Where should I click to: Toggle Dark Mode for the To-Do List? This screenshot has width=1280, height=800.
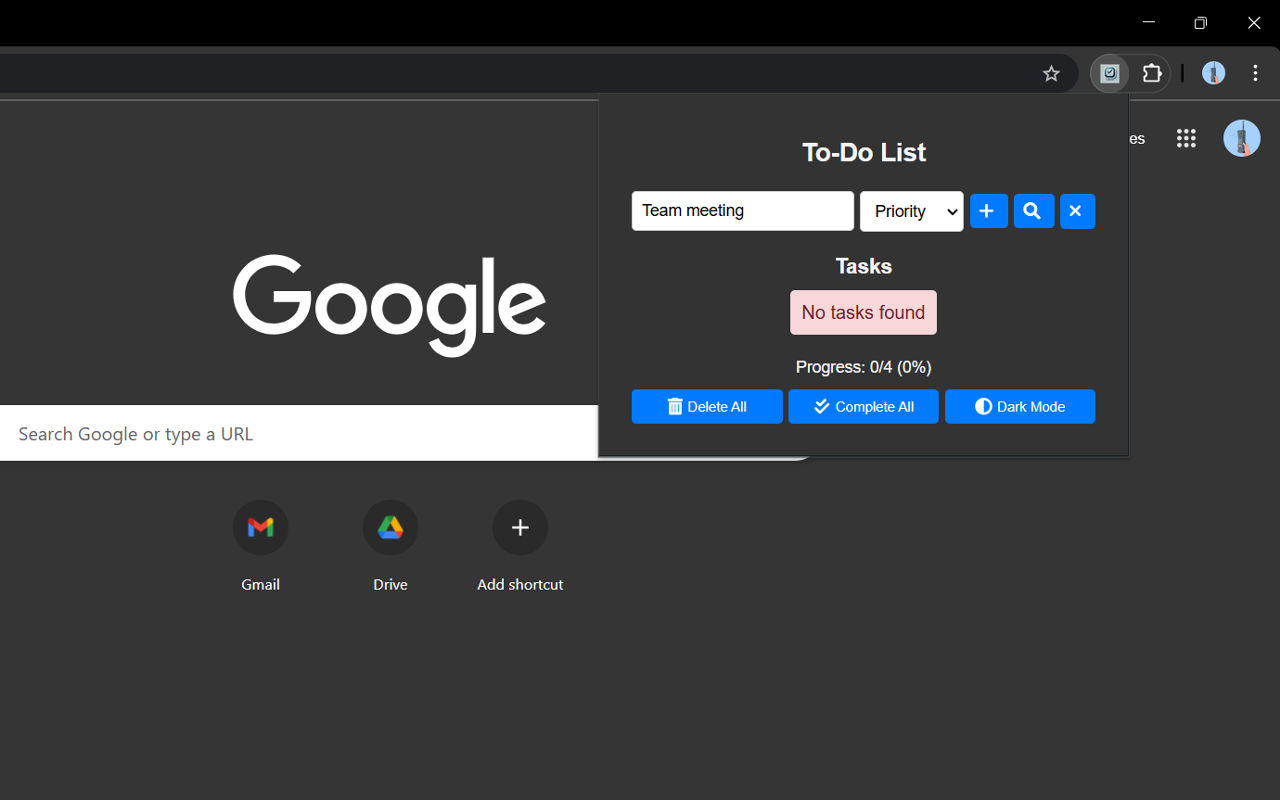(x=1020, y=406)
